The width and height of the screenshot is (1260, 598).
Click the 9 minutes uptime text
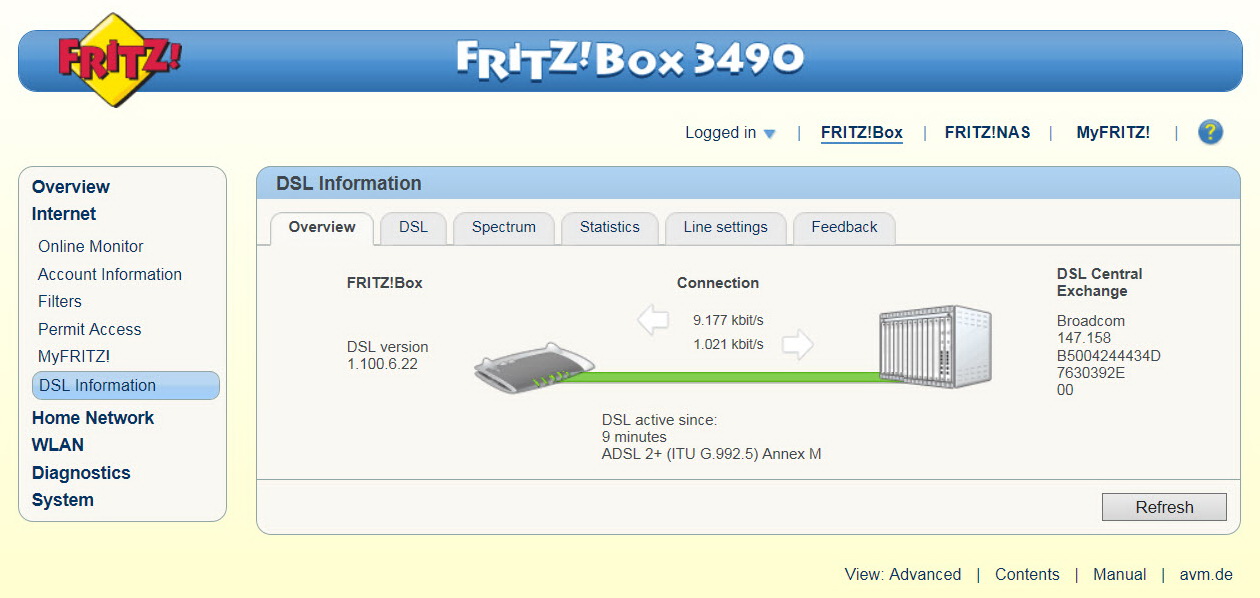click(634, 437)
